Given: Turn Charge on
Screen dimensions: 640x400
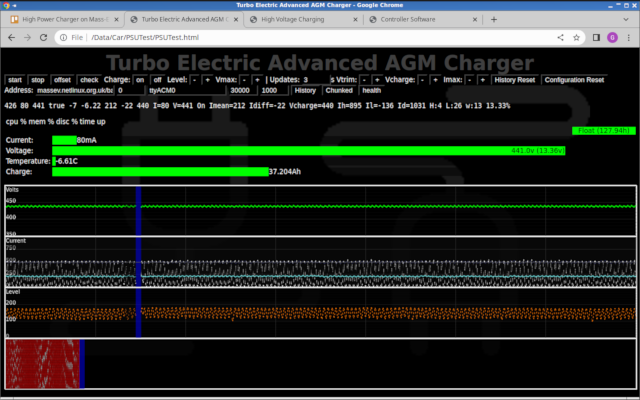Looking at the screenshot, I should click(x=140, y=79).
